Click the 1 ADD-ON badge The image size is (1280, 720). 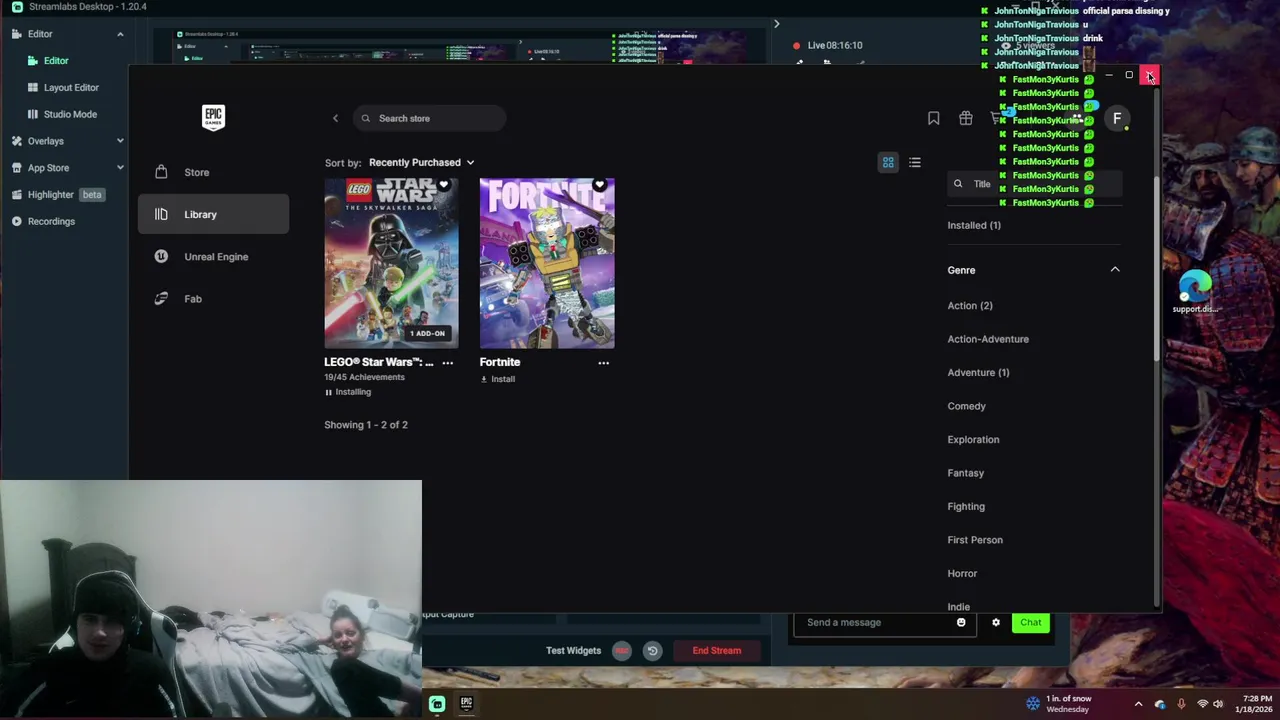pyautogui.click(x=427, y=333)
